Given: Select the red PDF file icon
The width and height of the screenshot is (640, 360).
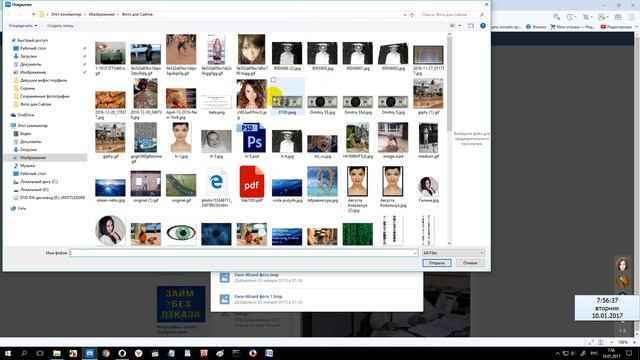Looking at the screenshot, I should coord(251,182).
